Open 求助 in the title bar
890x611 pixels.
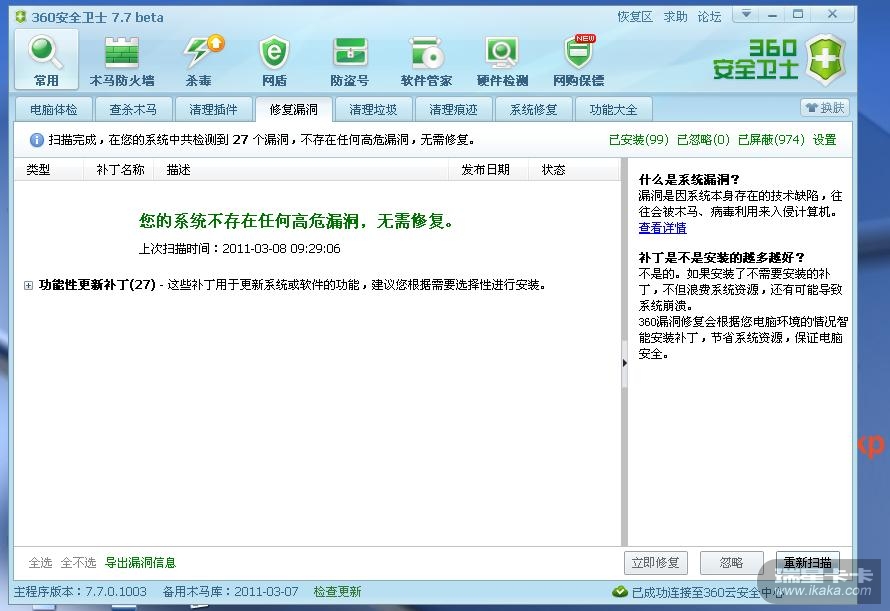pyautogui.click(x=675, y=17)
